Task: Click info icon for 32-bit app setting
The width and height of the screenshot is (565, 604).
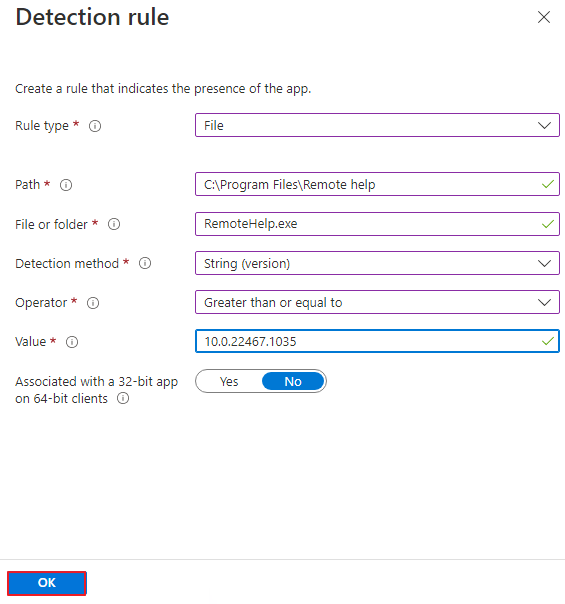Action: tap(123, 398)
